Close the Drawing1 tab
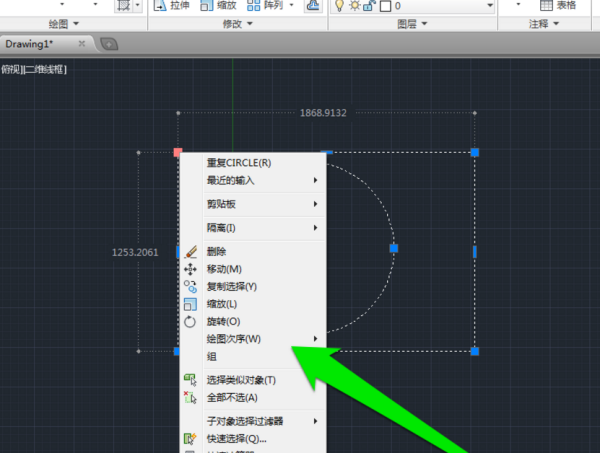The width and height of the screenshot is (600, 453). tap(82, 44)
